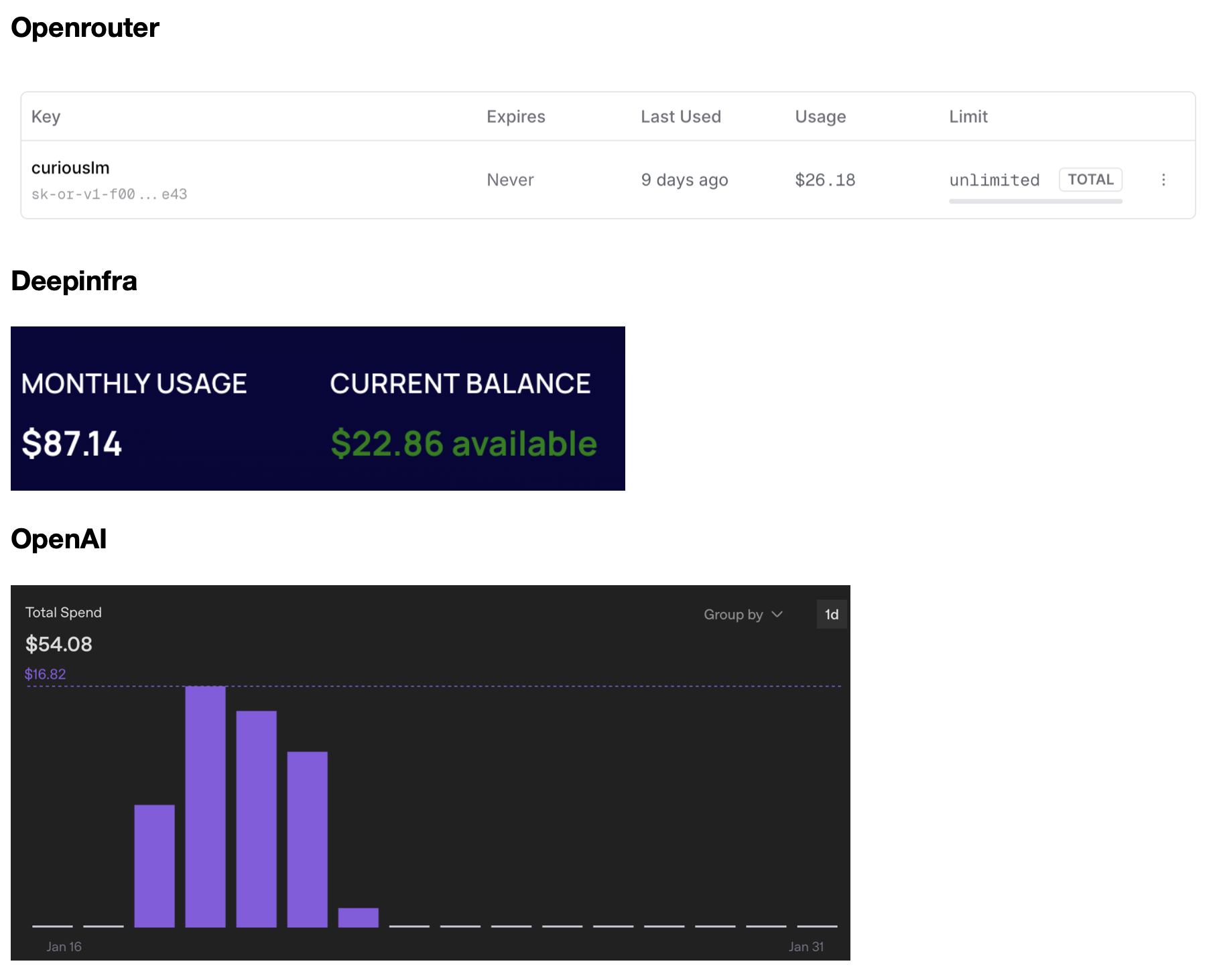
Task: Click the MONTHLY USAGE label
Action: [x=134, y=383]
